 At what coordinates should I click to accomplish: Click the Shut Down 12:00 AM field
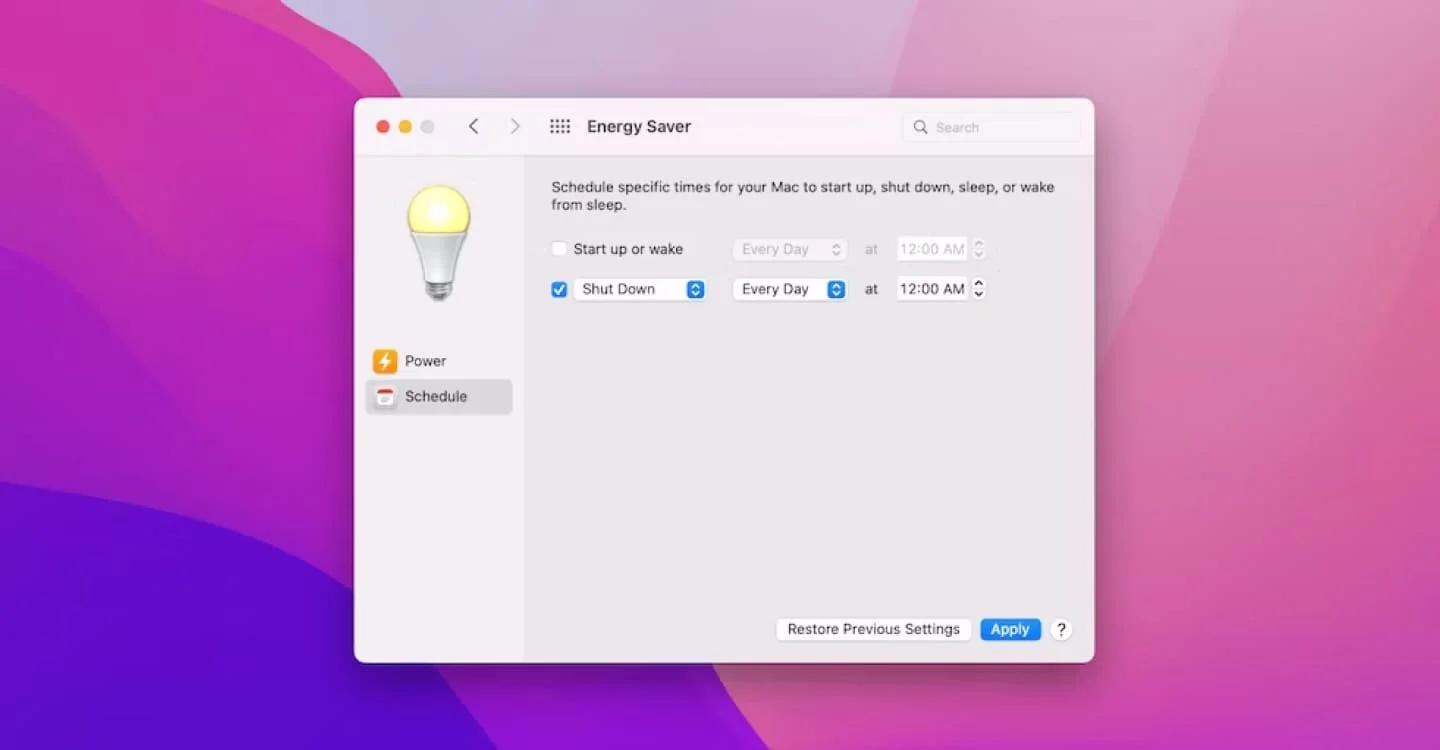[x=932, y=289]
